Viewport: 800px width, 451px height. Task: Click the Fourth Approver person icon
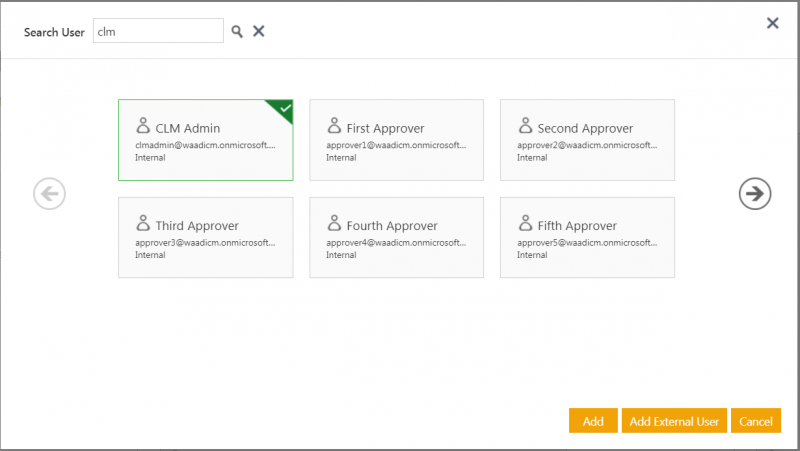(334, 224)
